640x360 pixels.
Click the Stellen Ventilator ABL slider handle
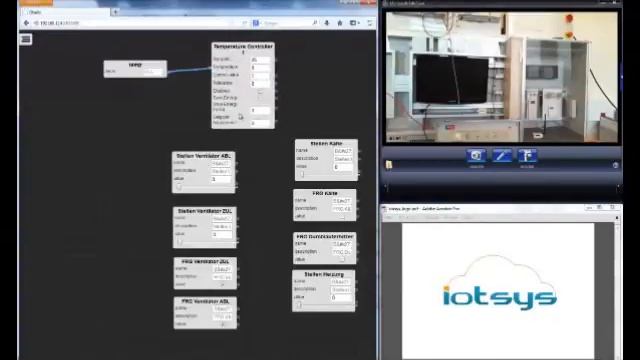179,187
